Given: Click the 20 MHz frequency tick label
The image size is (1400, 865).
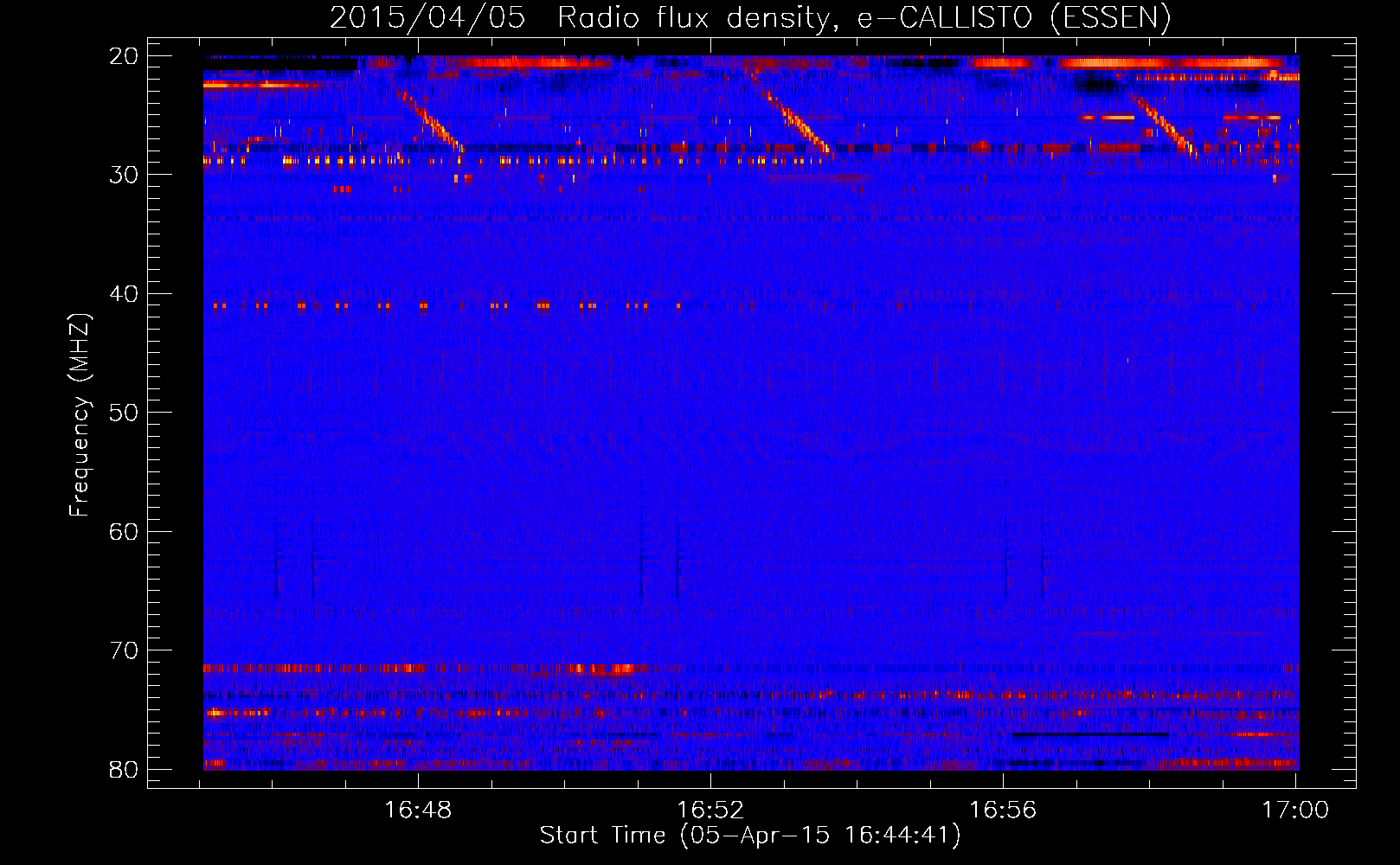Looking at the screenshot, I should click(x=124, y=56).
